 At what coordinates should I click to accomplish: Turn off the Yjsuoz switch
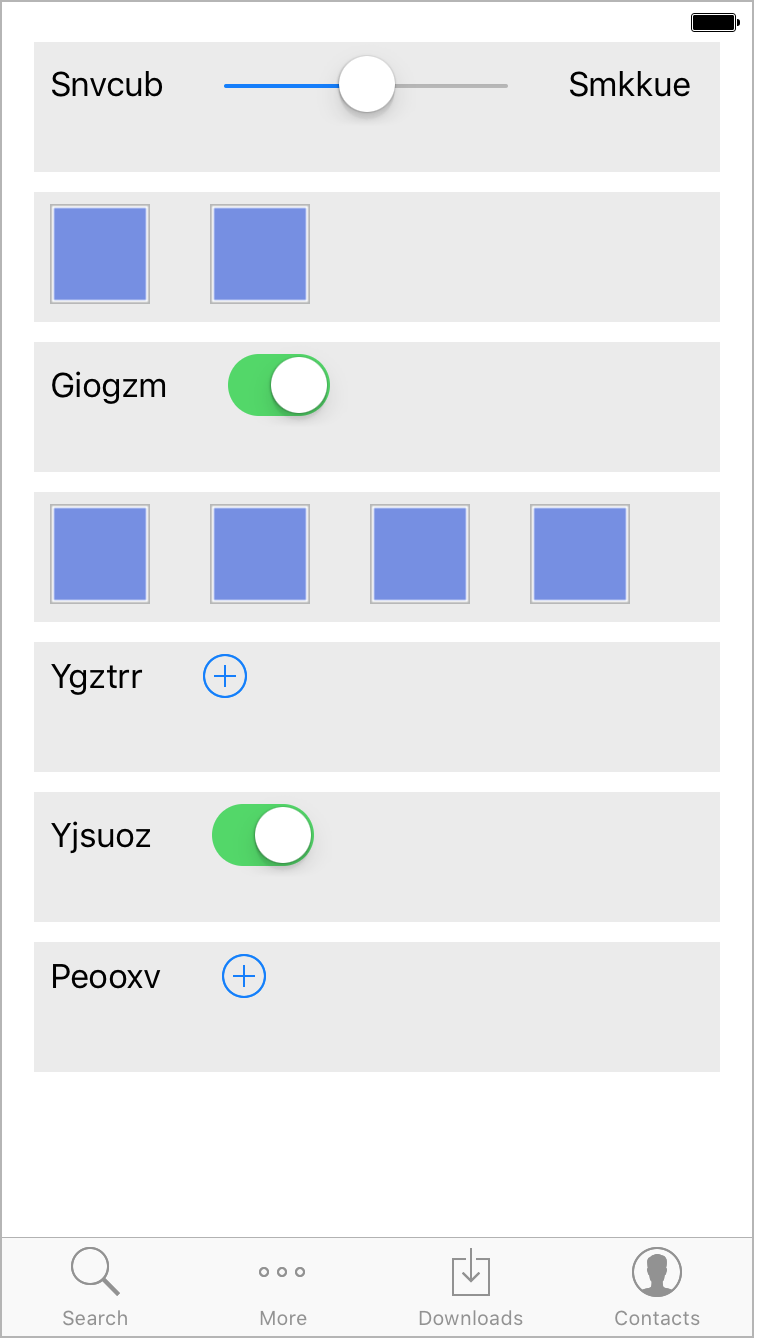pyautogui.click(x=263, y=835)
